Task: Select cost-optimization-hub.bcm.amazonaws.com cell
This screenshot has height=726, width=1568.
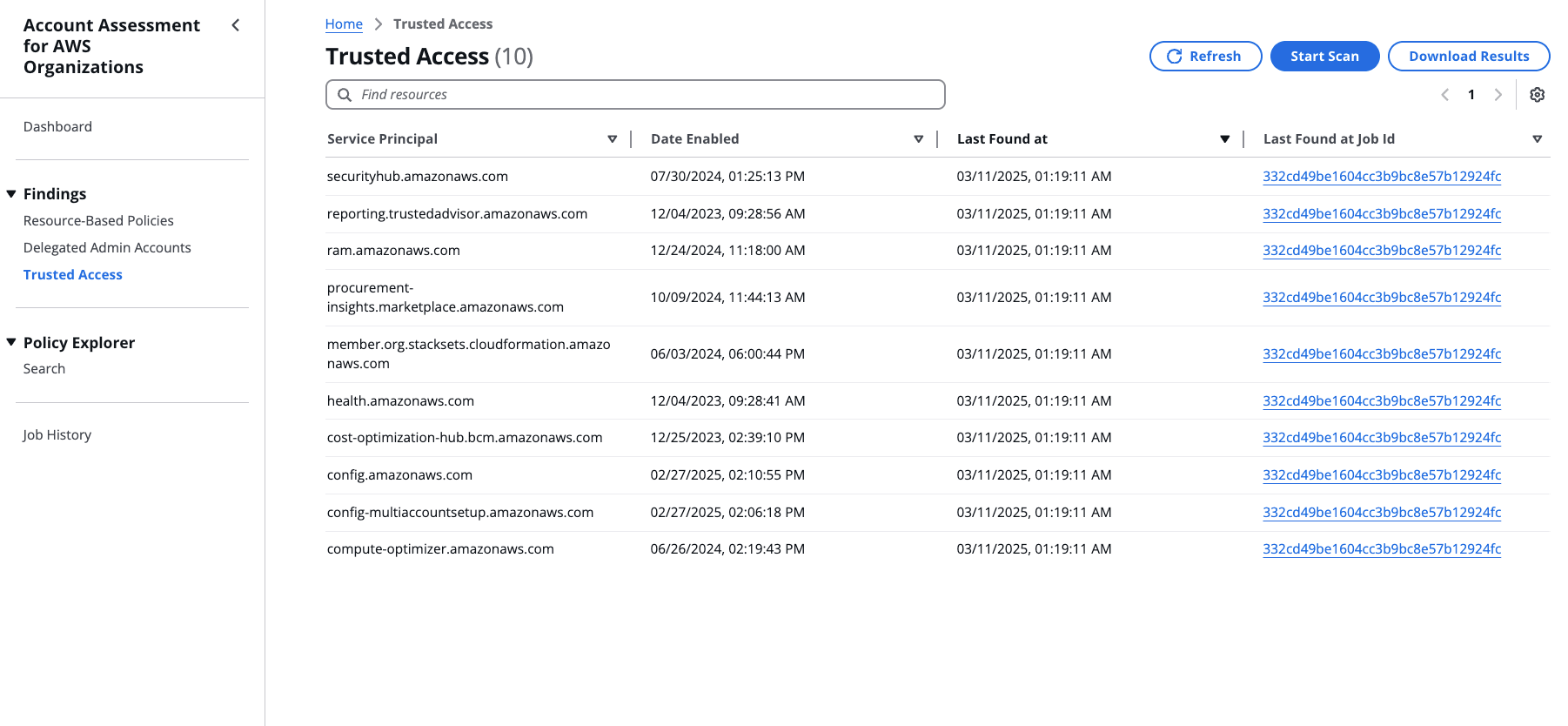Action: coord(465,438)
